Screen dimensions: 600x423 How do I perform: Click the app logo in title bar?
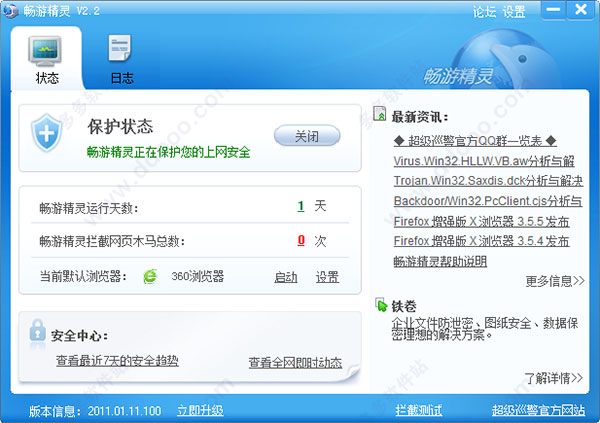10,10
